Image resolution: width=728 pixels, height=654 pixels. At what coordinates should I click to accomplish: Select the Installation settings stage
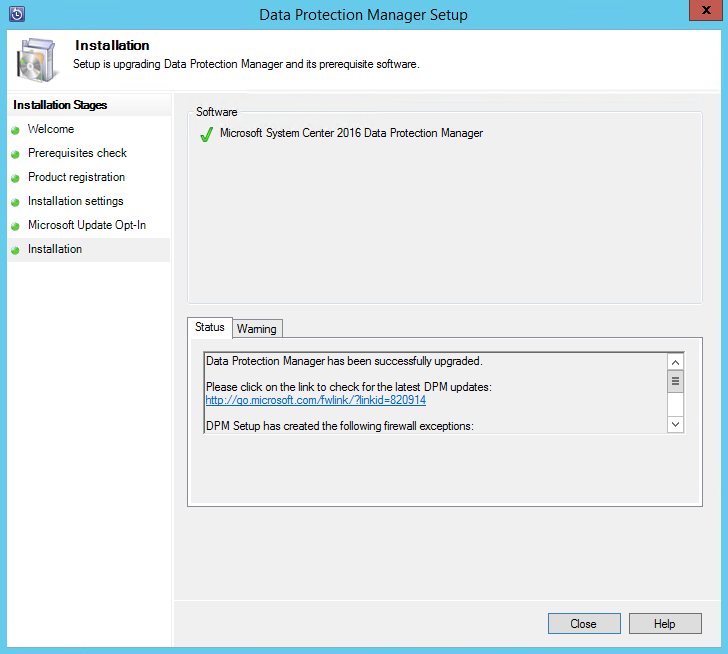tap(75, 201)
